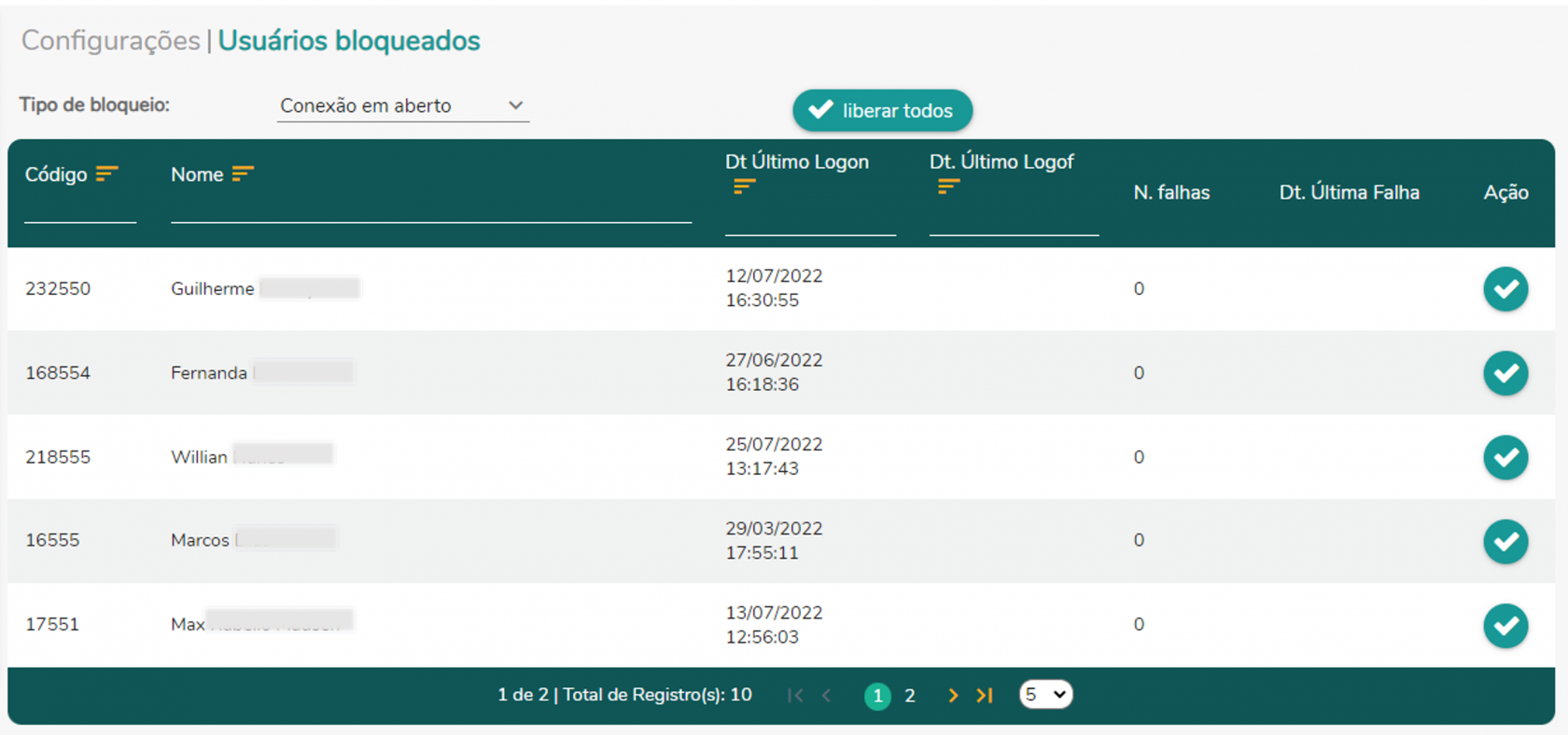Image resolution: width=1568 pixels, height=735 pixels.
Task: Go to the first page arrow
Action: click(x=795, y=695)
